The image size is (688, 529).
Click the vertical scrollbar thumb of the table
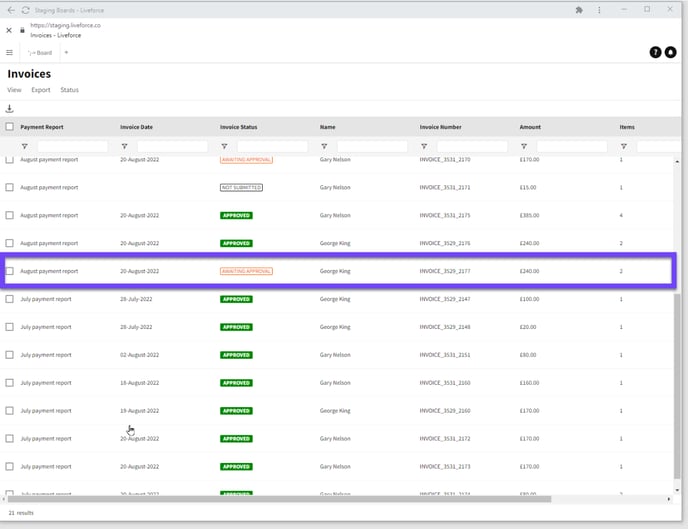pos(677,386)
